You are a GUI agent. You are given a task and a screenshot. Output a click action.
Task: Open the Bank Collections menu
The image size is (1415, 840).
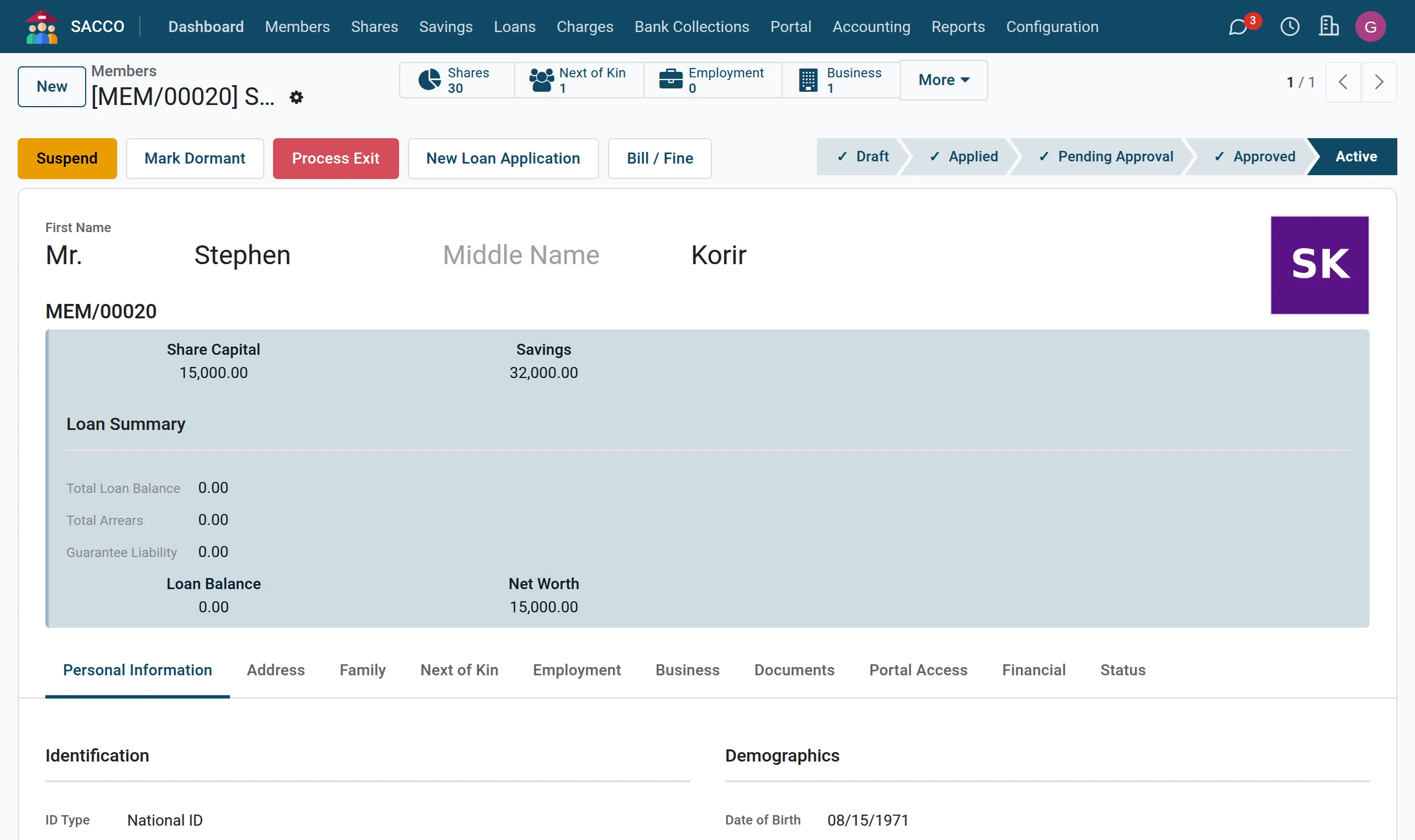coord(691,27)
